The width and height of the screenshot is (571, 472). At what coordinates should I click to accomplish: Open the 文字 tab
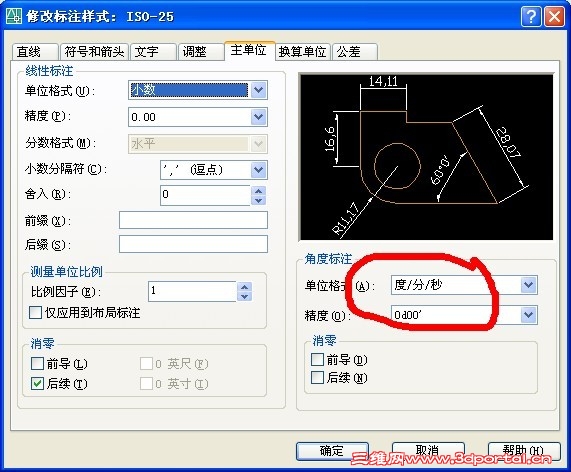pos(153,51)
